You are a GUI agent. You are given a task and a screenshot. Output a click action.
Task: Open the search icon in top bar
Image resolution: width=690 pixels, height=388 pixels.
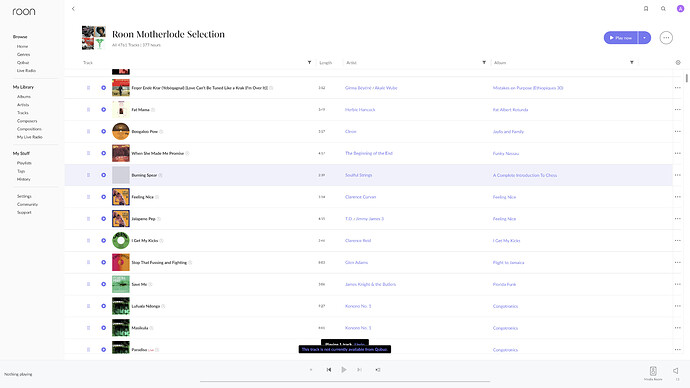pyautogui.click(x=663, y=8)
